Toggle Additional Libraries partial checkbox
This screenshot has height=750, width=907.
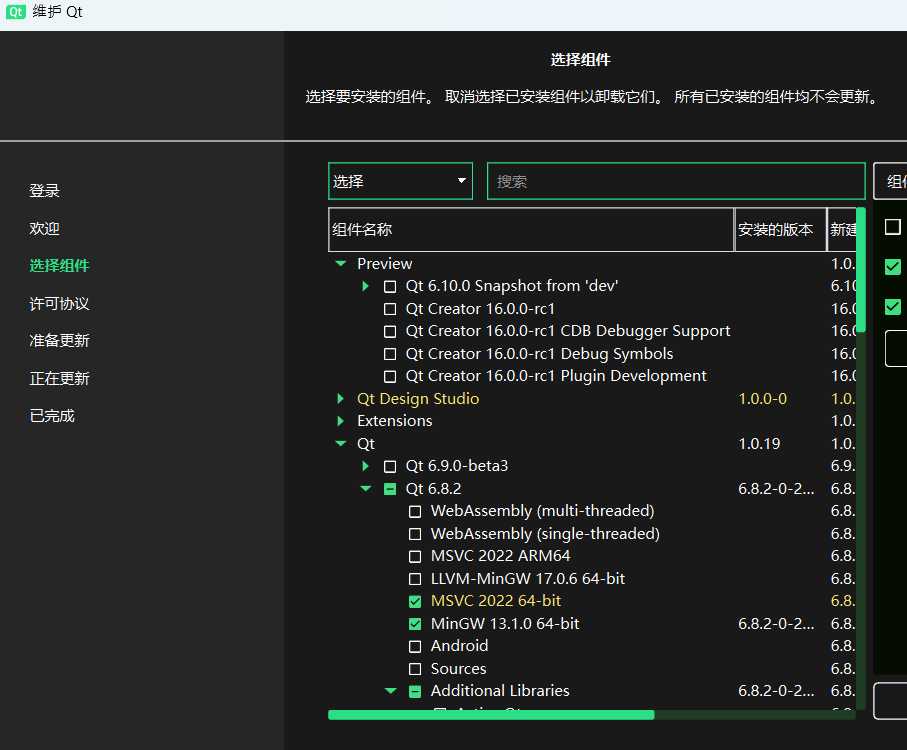pyautogui.click(x=415, y=691)
